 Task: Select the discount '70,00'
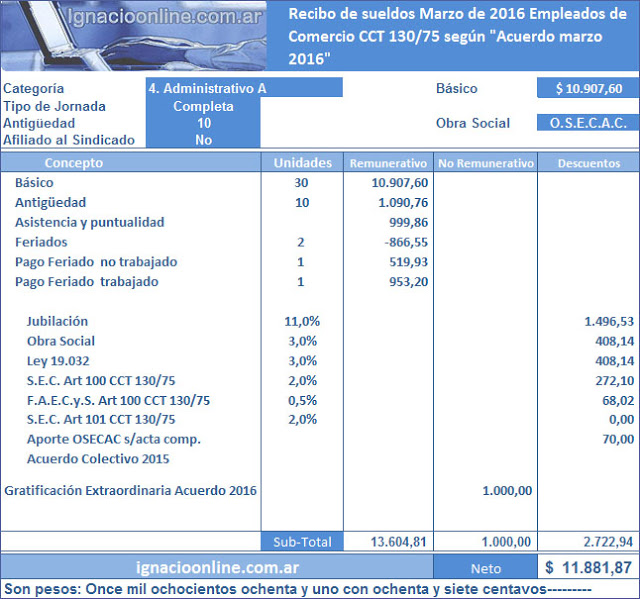pos(618,439)
